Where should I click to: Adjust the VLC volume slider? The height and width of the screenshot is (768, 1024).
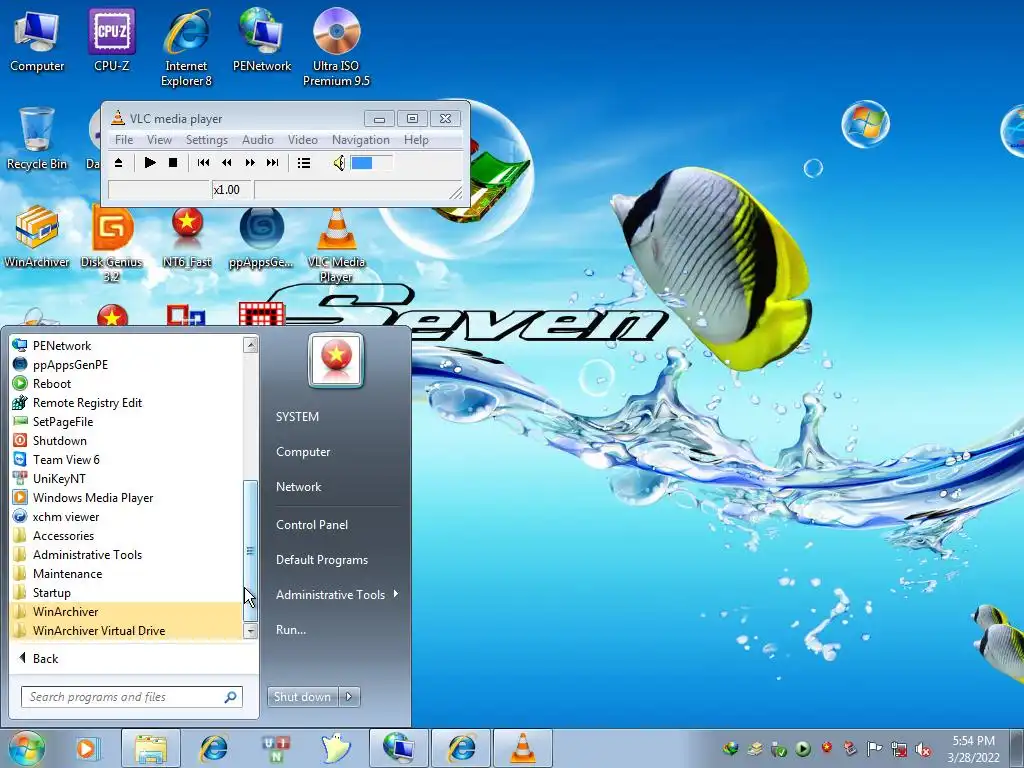pos(372,163)
